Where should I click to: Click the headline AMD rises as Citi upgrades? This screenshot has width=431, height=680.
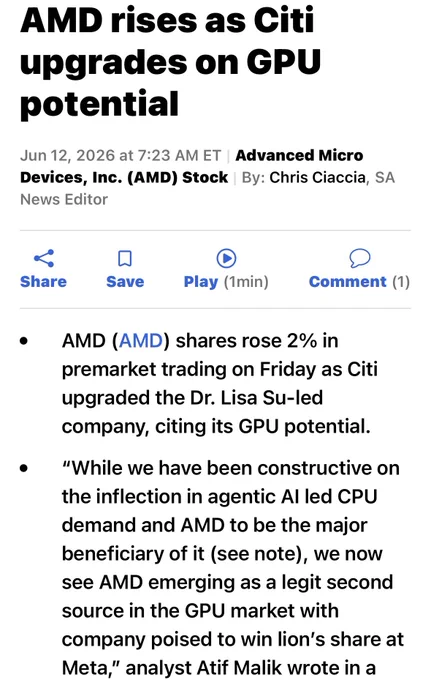[170, 62]
